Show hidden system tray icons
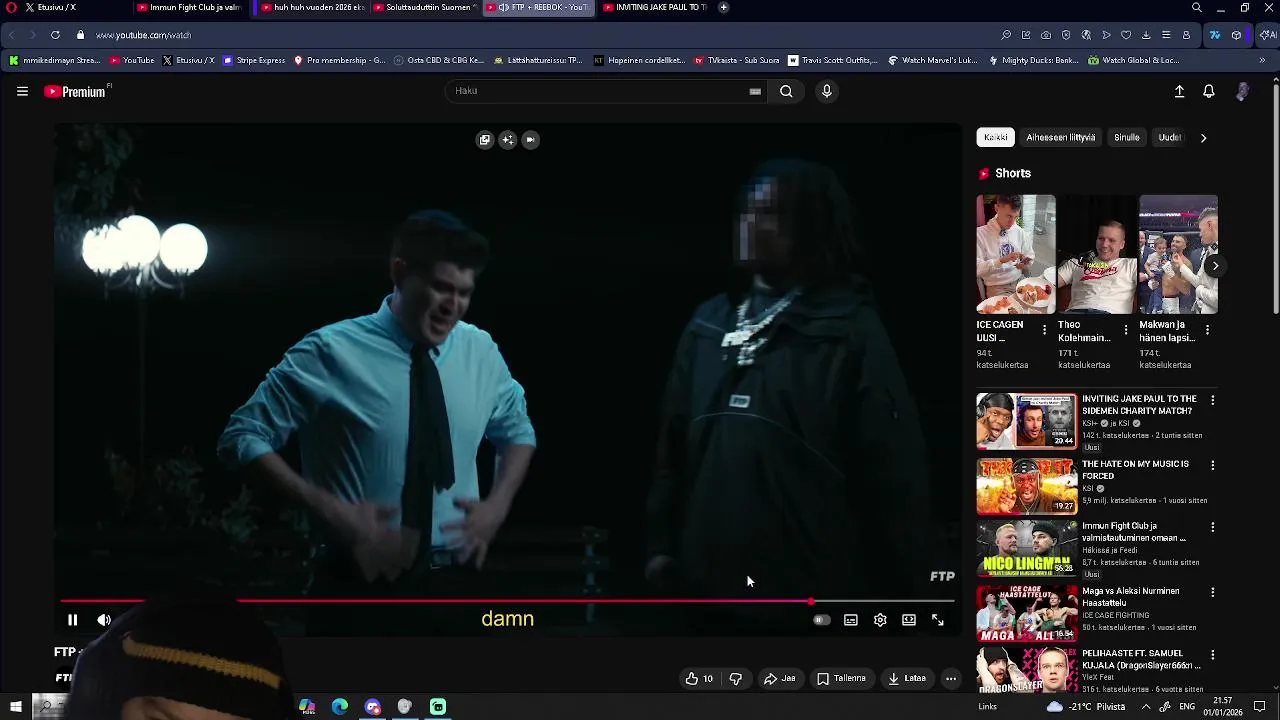The height and width of the screenshot is (720, 1280). [x=1146, y=707]
